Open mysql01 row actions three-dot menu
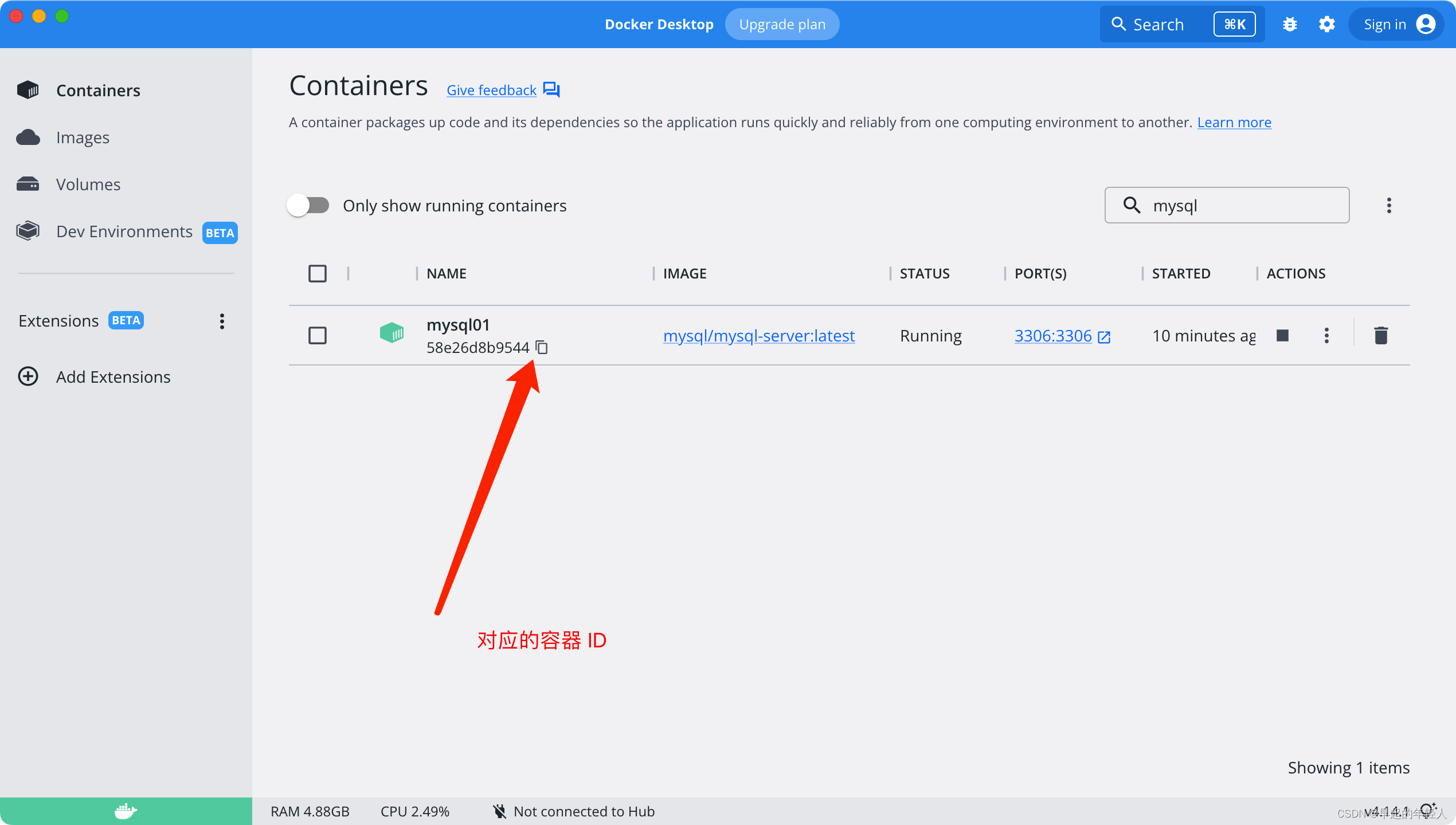The height and width of the screenshot is (825, 1456). [1326, 335]
